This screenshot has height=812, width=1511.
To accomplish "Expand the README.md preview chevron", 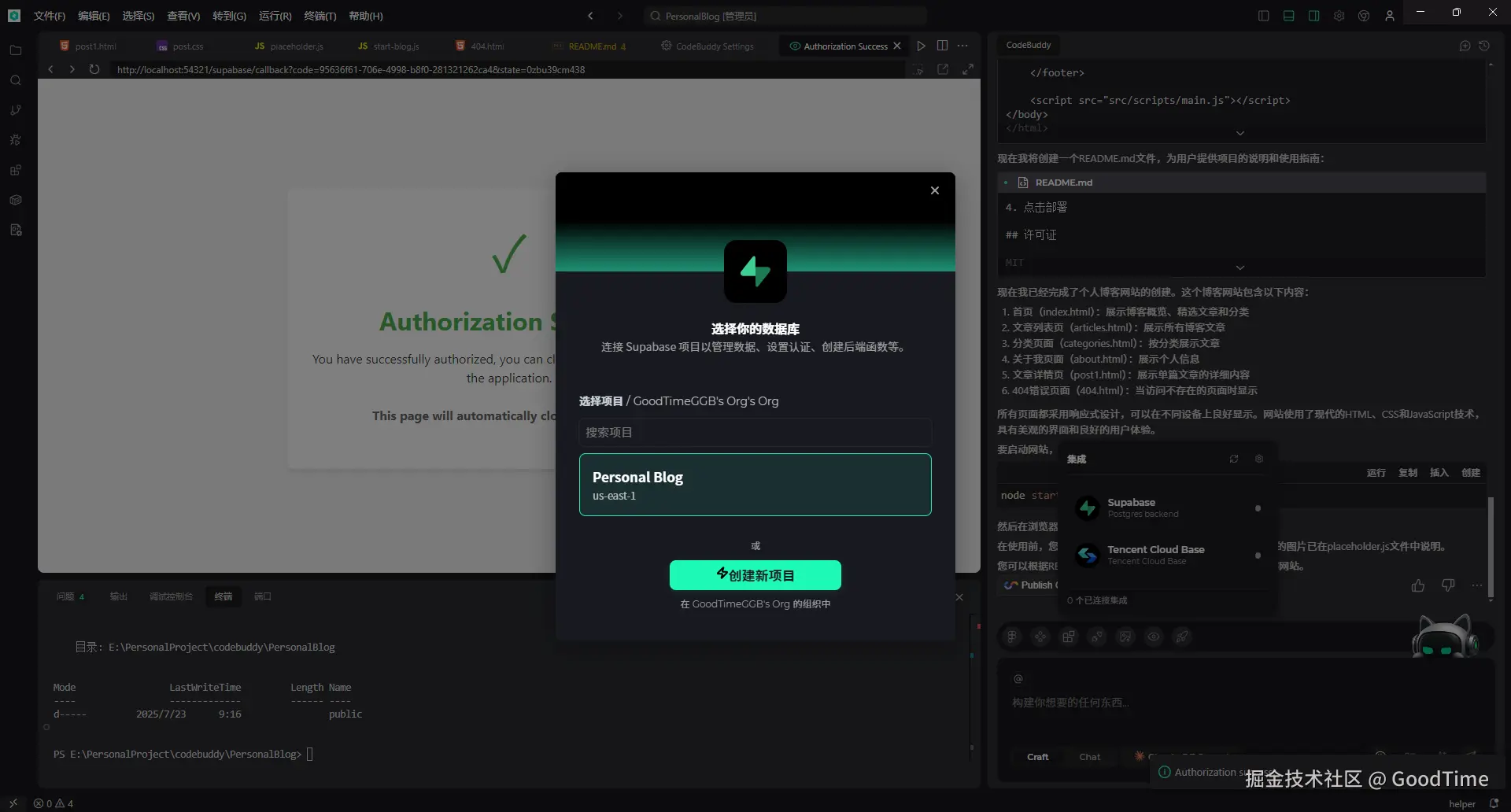I will point(1240,268).
